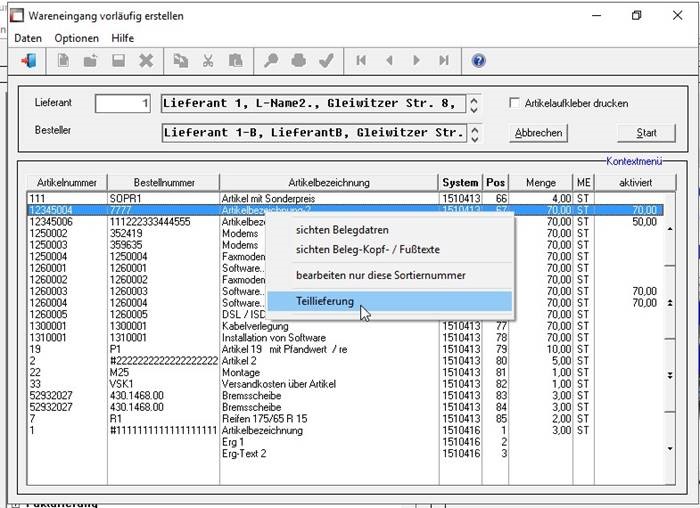Choose sichten Beleg-Kopf- / Fußtexte entry
Screen dimensions: 700x508
(x=367, y=250)
